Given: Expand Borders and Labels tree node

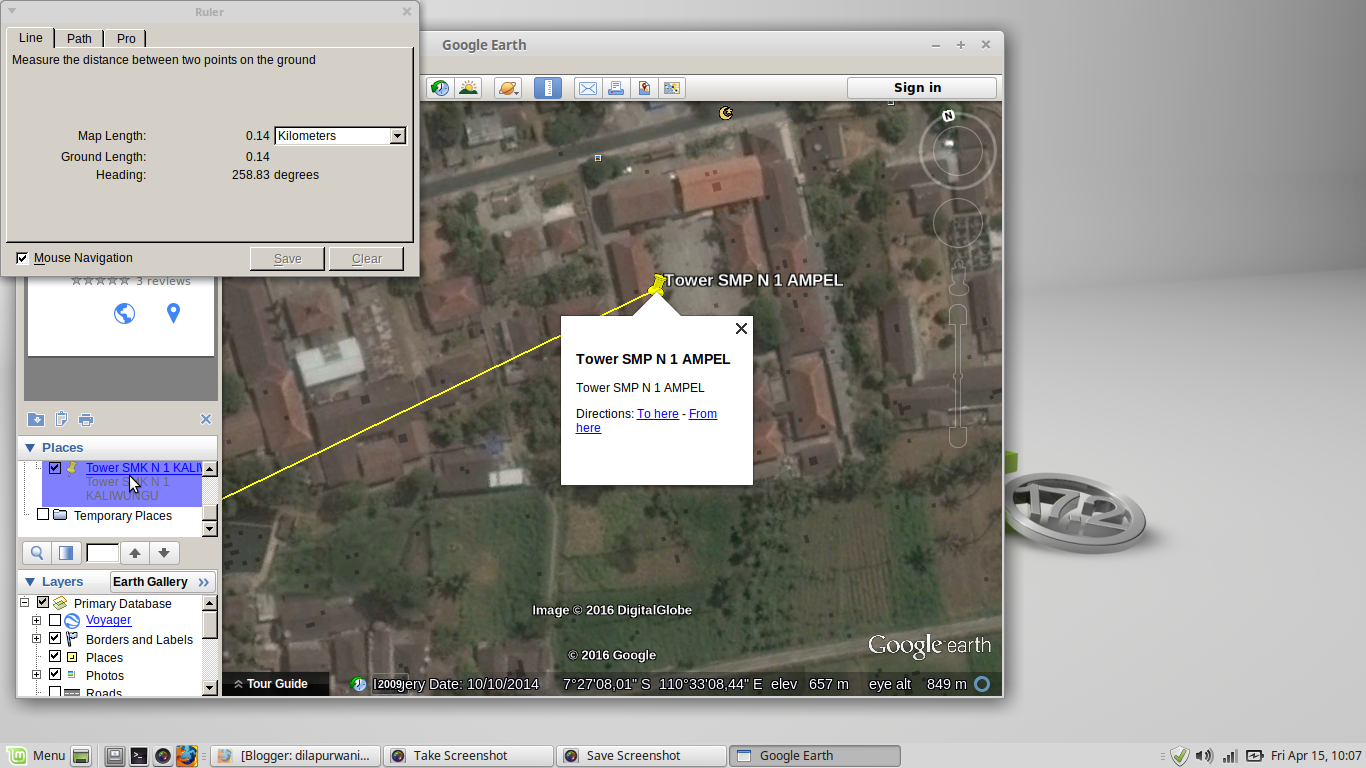Looking at the screenshot, I should 37,638.
